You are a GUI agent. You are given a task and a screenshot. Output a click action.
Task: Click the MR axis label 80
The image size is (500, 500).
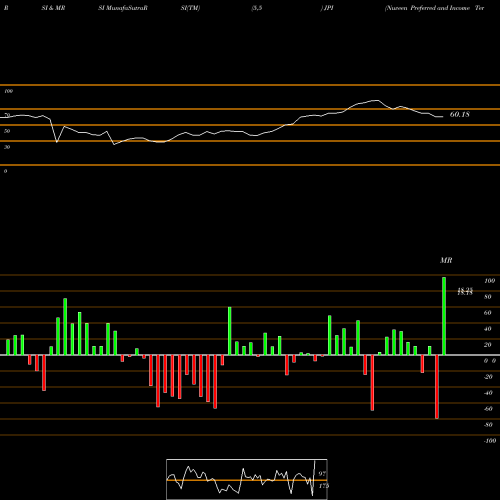(488, 297)
